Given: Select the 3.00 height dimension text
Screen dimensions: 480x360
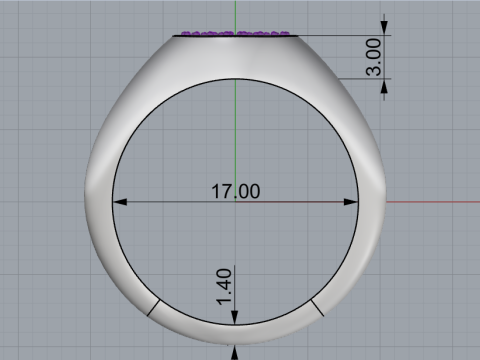Looking at the screenshot, I should click(374, 57).
